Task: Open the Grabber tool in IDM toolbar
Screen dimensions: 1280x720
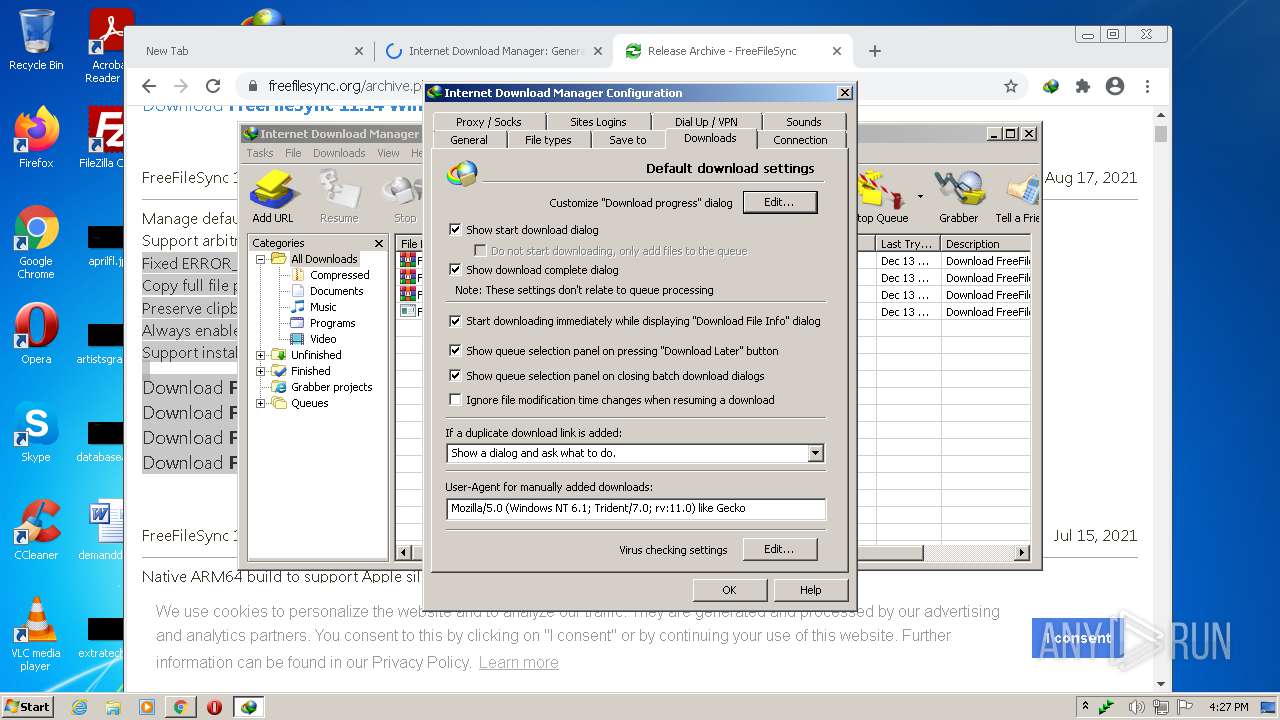Action: [958, 196]
